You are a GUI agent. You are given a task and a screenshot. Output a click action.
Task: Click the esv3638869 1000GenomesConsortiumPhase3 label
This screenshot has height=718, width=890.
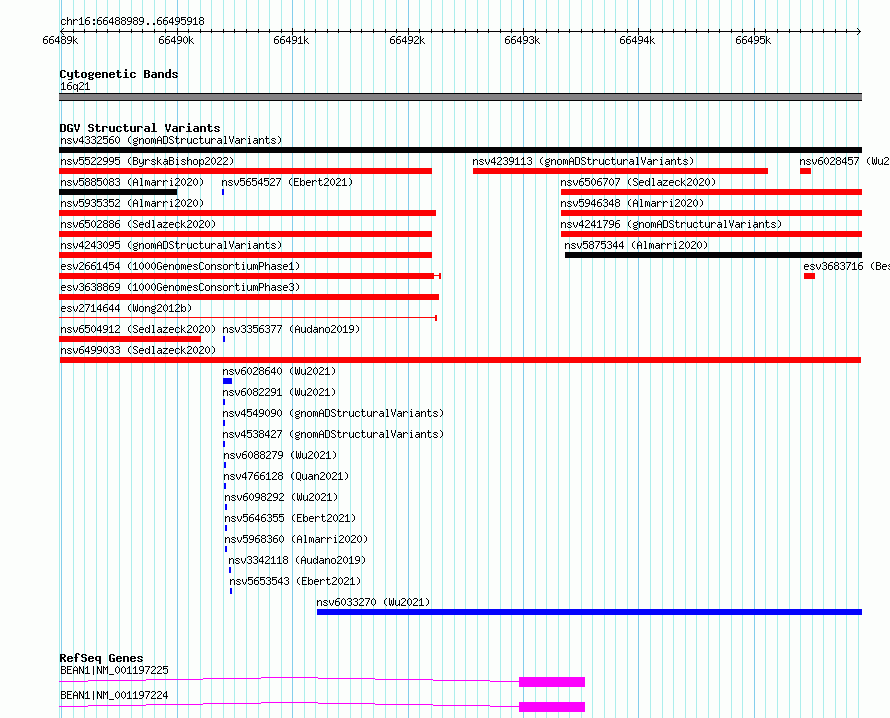click(x=180, y=287)
